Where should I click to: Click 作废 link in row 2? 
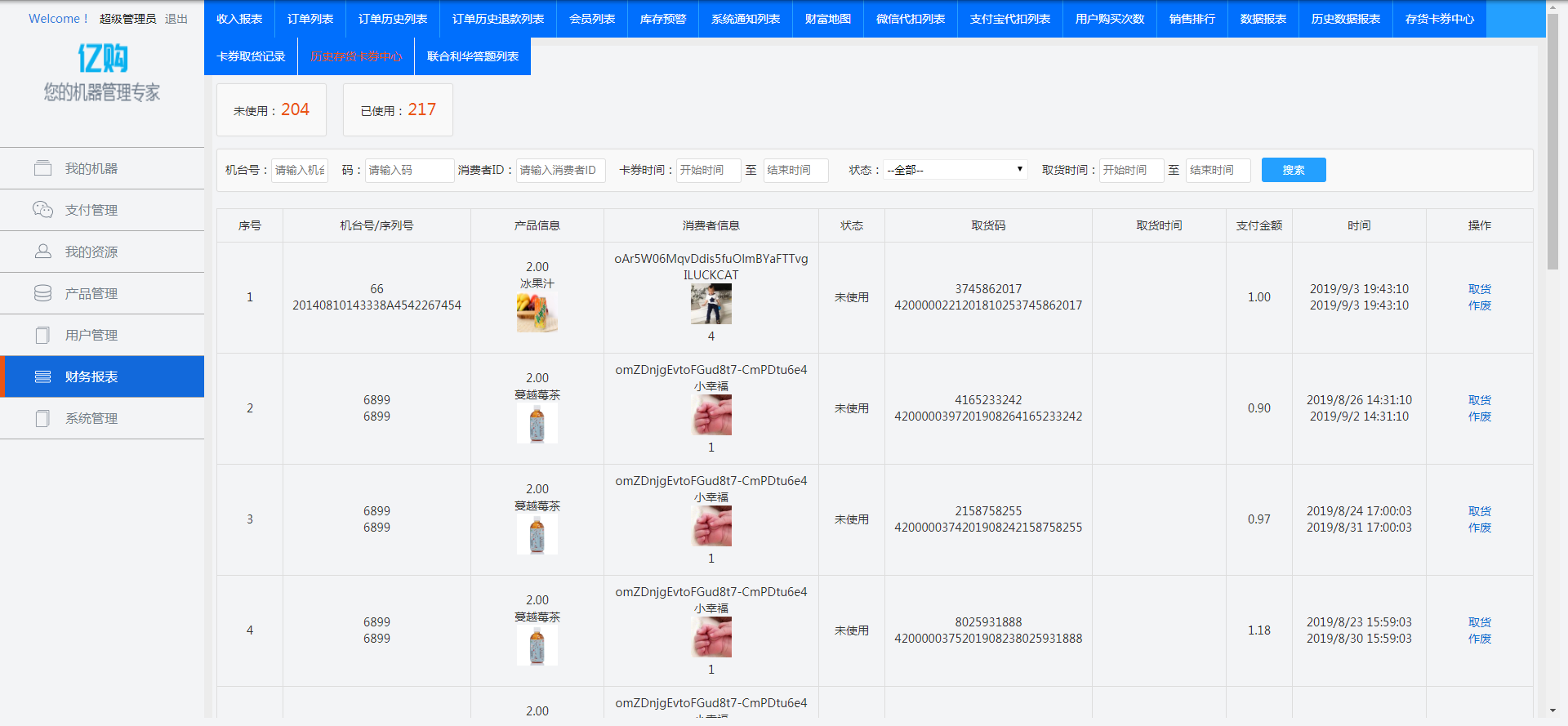coord(1479,416)
